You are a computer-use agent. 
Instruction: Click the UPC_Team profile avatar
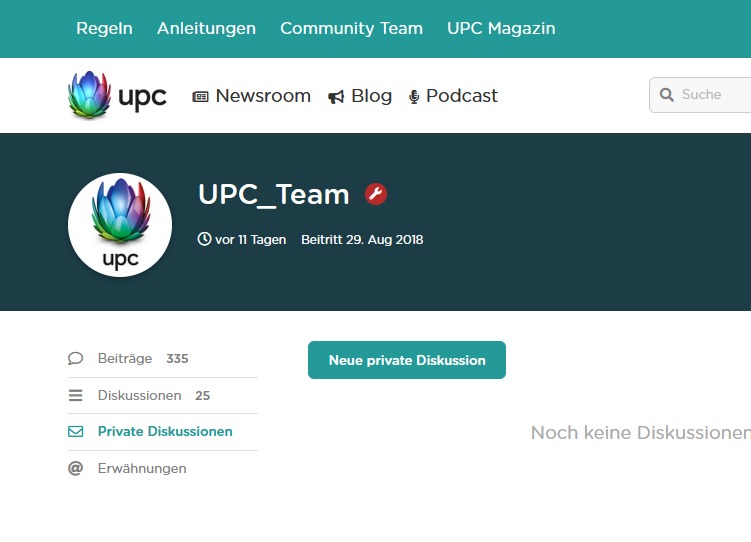120,226
